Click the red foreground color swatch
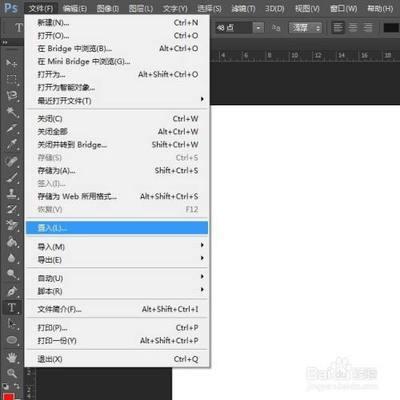This screenshot has width=400, height=400. coord(9,397)
